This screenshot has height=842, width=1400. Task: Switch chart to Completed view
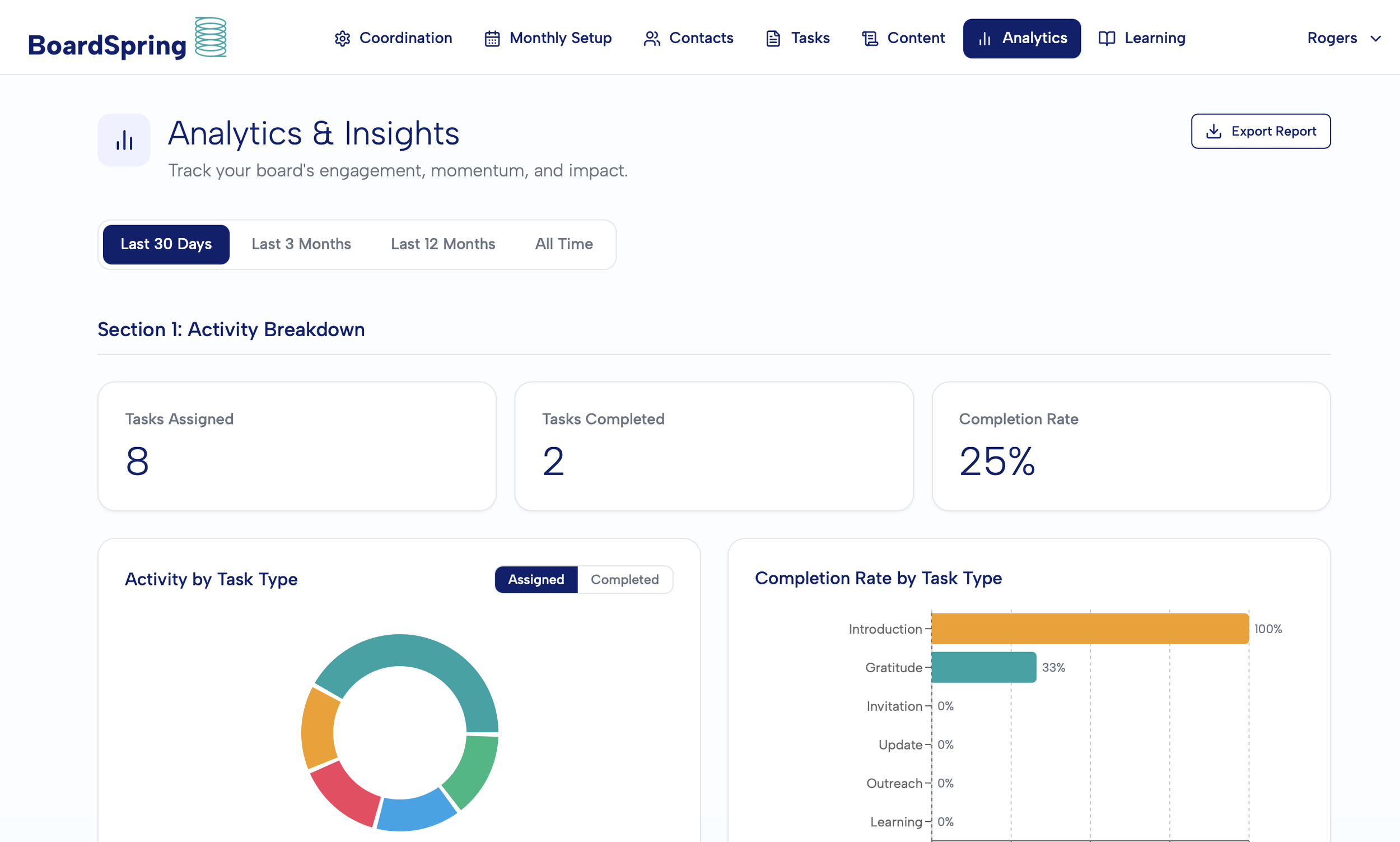tap(624, 579)
